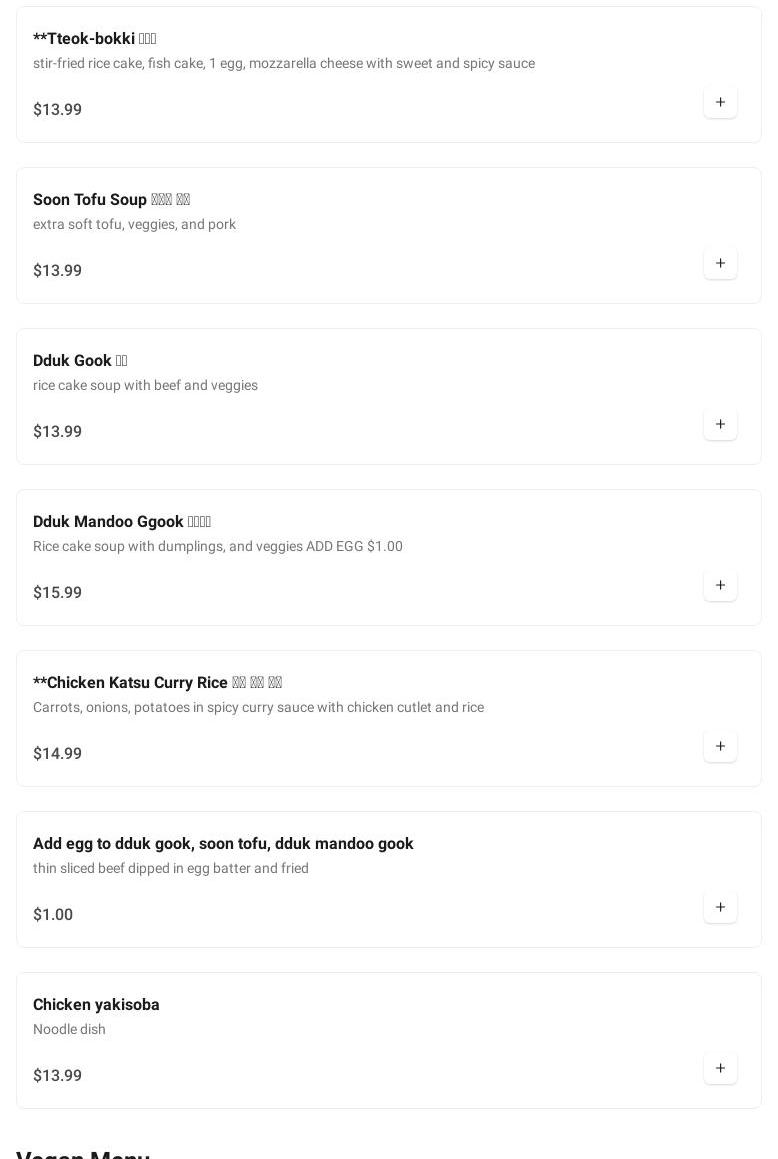Image resolution: width=778 pixels, height=1159 pixels.
Task: Open the Tteok-bokki item title
Action: click(94, 38)
